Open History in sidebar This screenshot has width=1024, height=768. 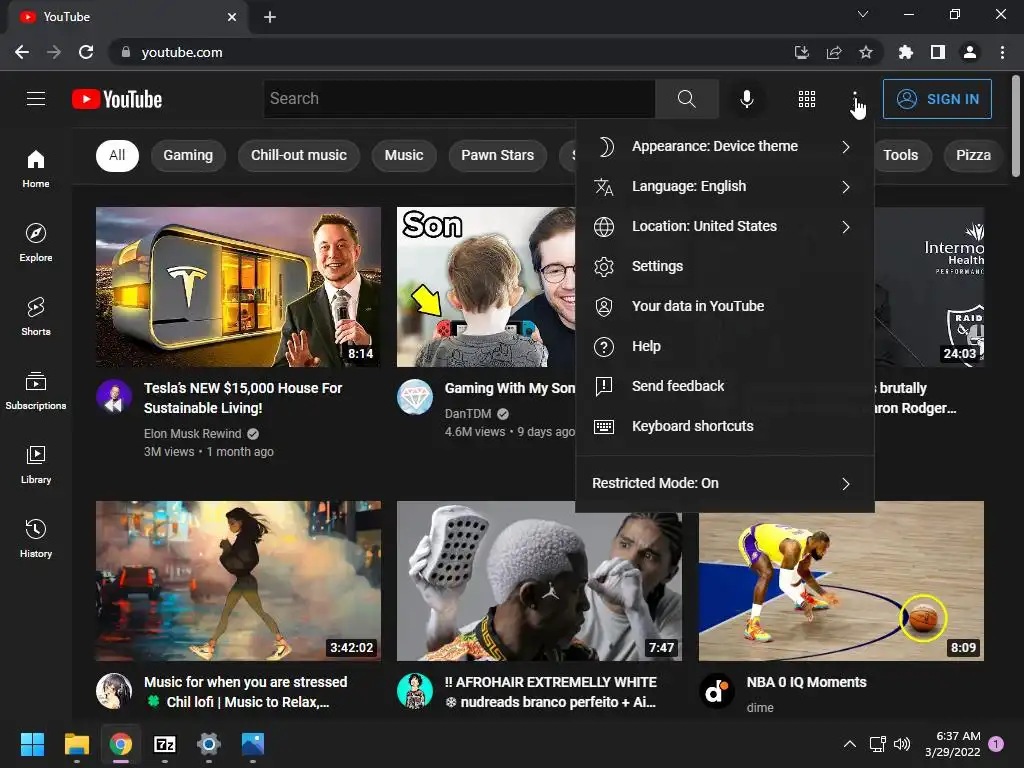point(36,539)
